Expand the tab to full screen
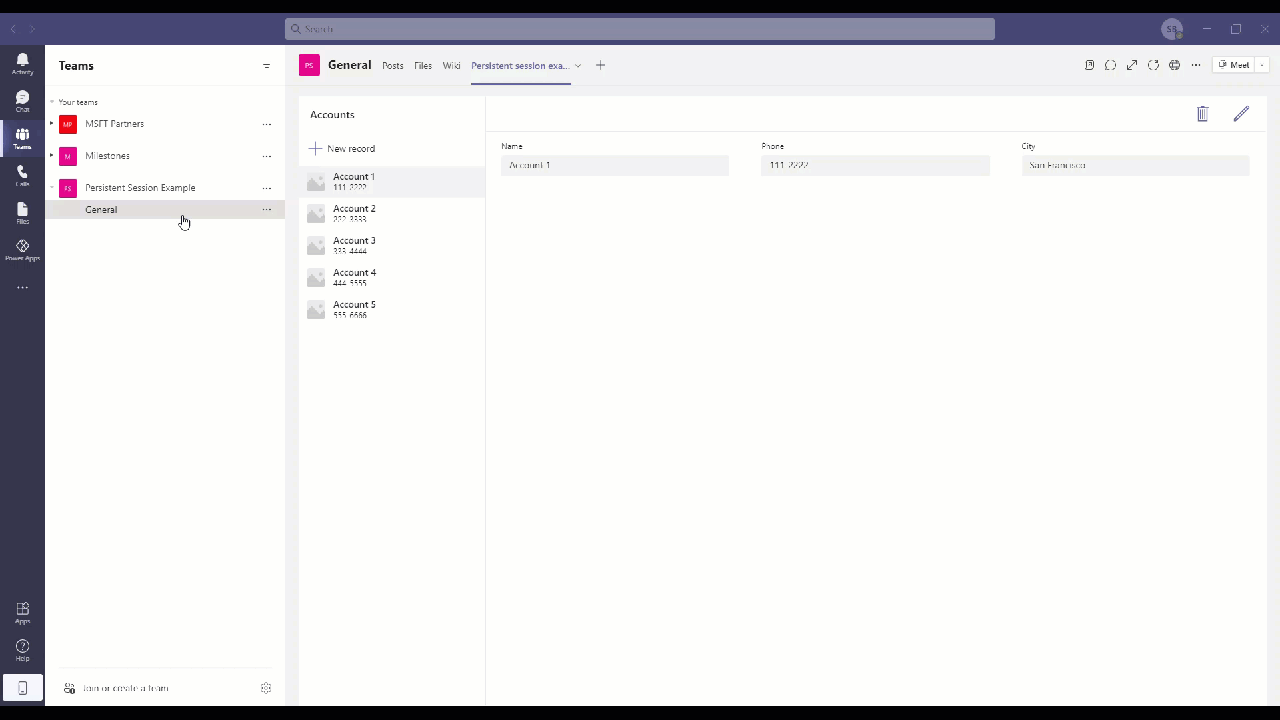This screenshot has height=720, width=1280. pos(1132,65)
